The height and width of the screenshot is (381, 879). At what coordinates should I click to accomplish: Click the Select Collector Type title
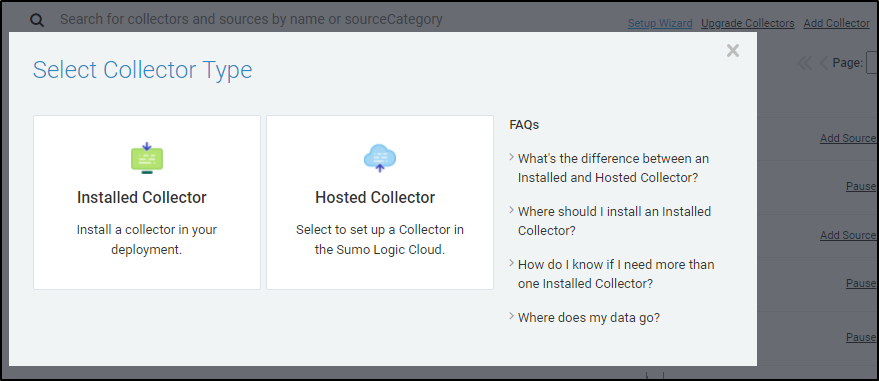(142, 70)
